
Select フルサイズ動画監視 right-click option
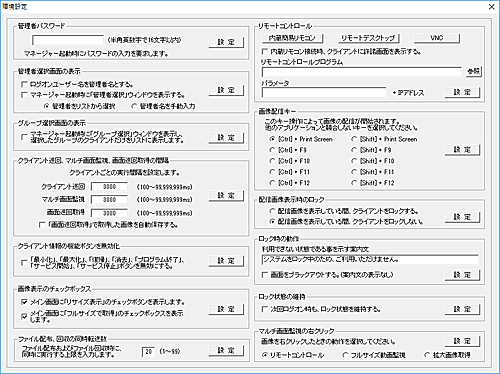(345, 355)
